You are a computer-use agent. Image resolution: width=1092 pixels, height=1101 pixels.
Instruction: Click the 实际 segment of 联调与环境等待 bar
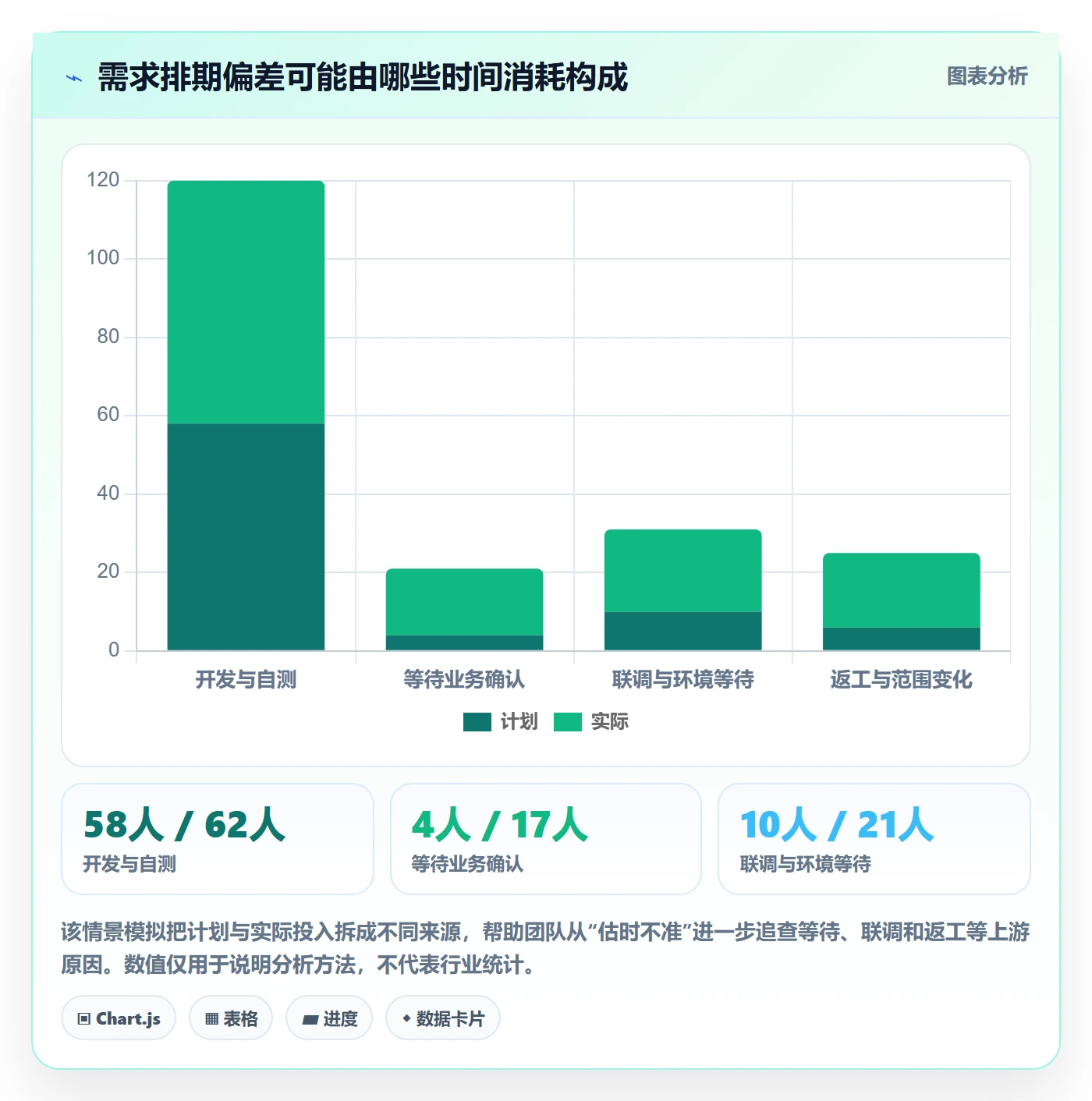point(682,571)
